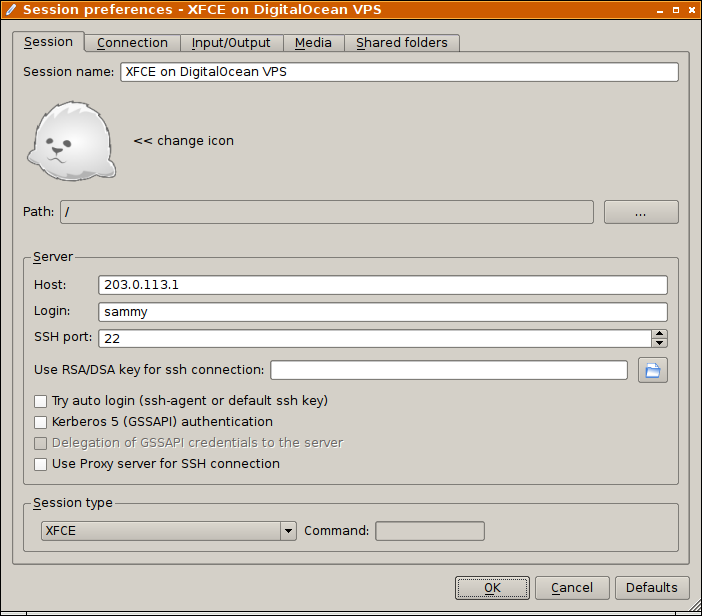Click the Login field containing sammy
The image size is (702, 616).
coord(383,312)
